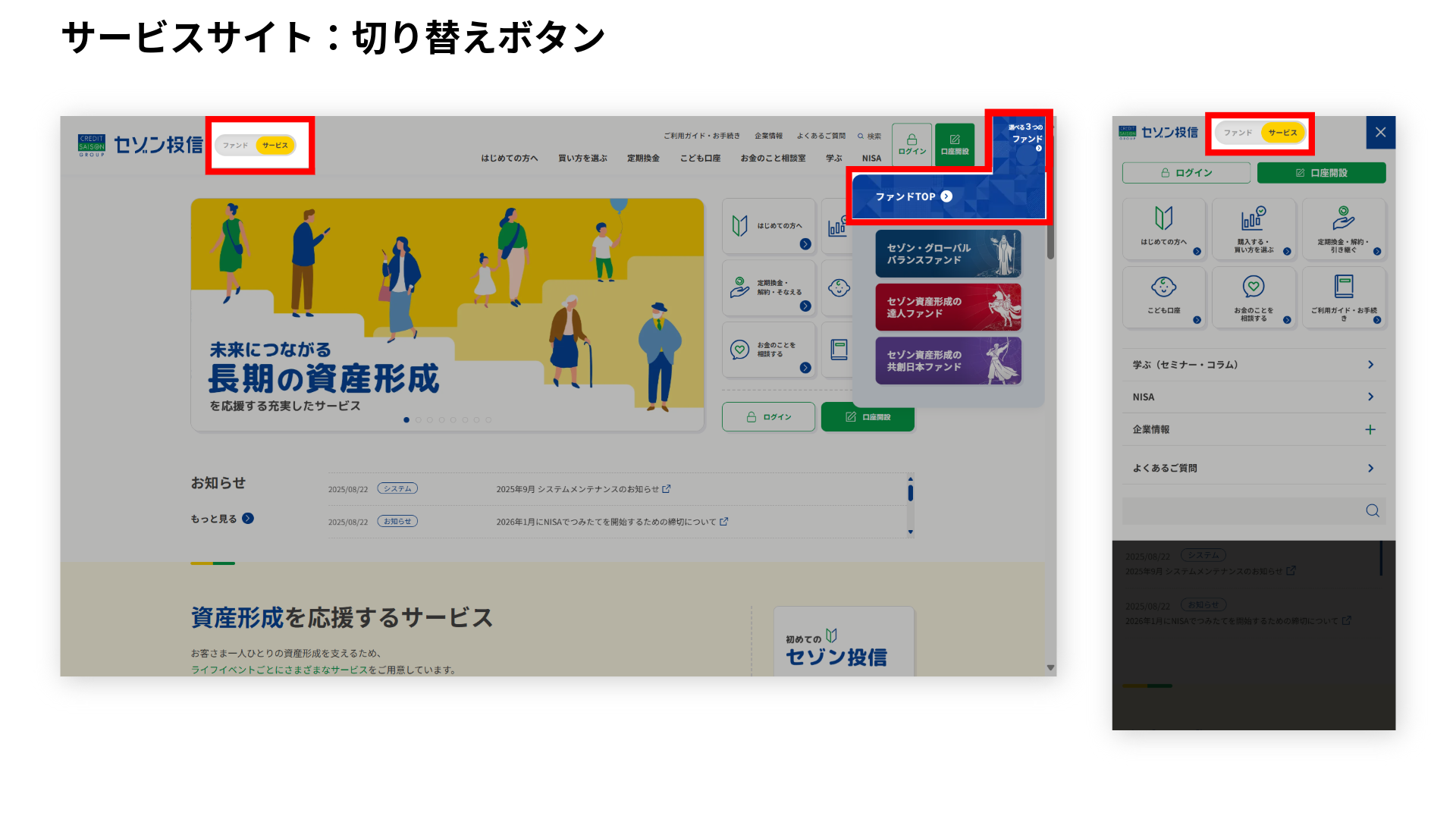Open the mobile ご利用ガイド・お手続き book card
Screen dimensions: 1456x819
coord(1344,297)
